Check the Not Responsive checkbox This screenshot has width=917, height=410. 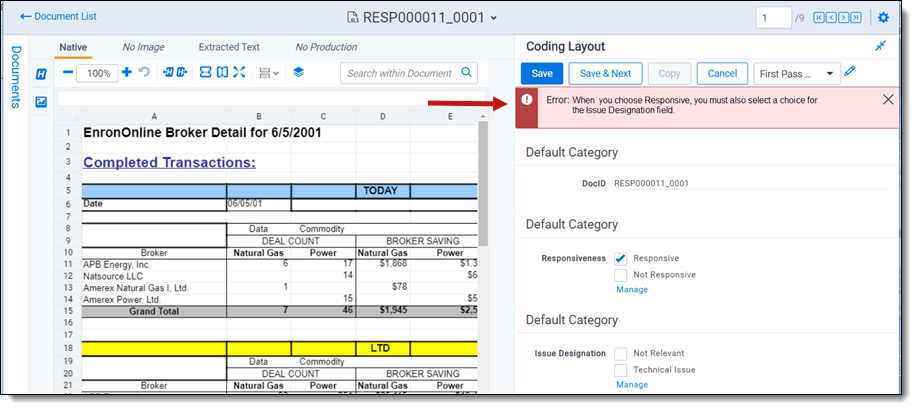tap(621, 274)
